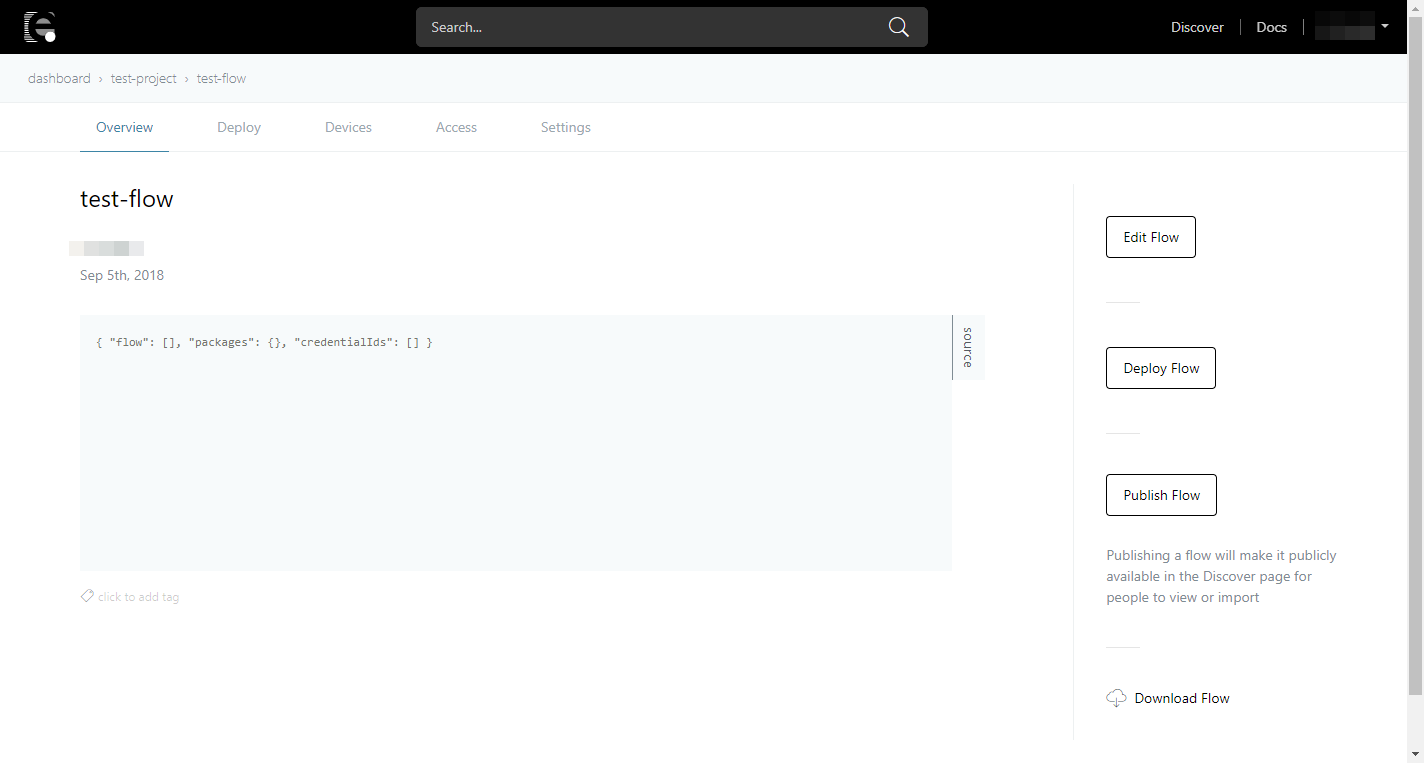Click the logo icon in the header
The height and width of the screenshot is (763, 1424).
pos(39,27)
